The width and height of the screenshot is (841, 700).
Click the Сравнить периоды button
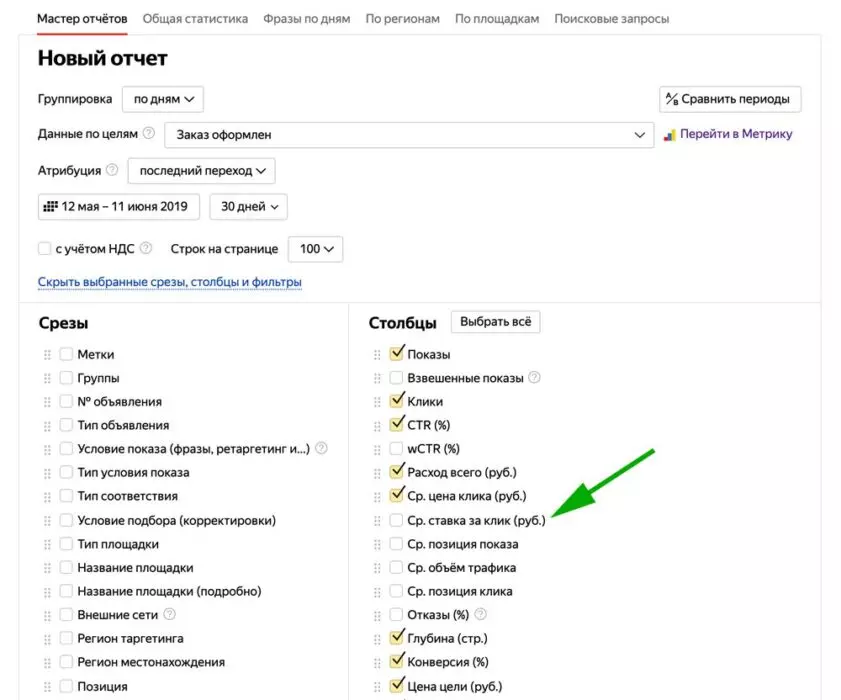730,99
